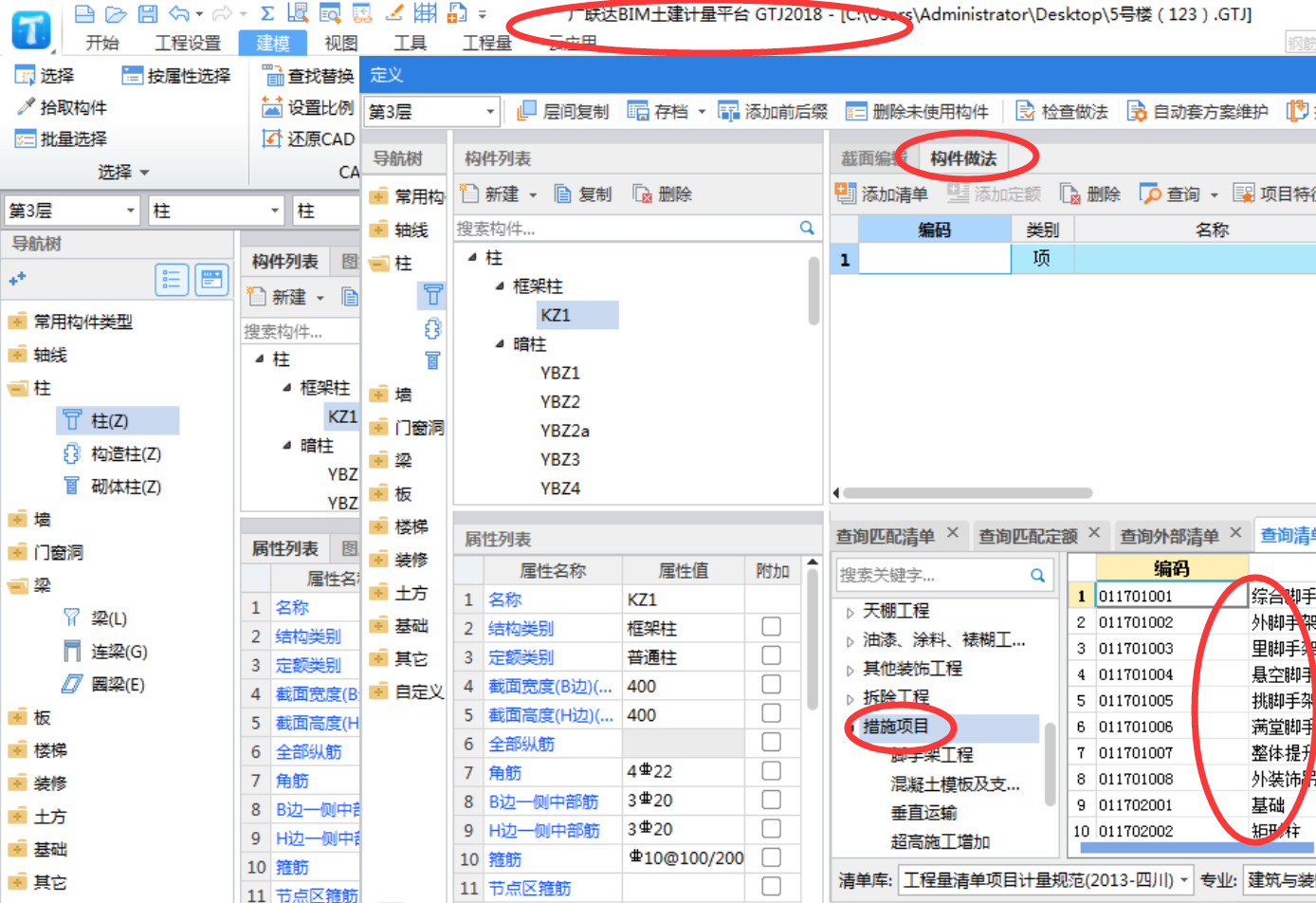
Task: Click 自动套方案维护 toolbar button
Action: [1197, 111]
